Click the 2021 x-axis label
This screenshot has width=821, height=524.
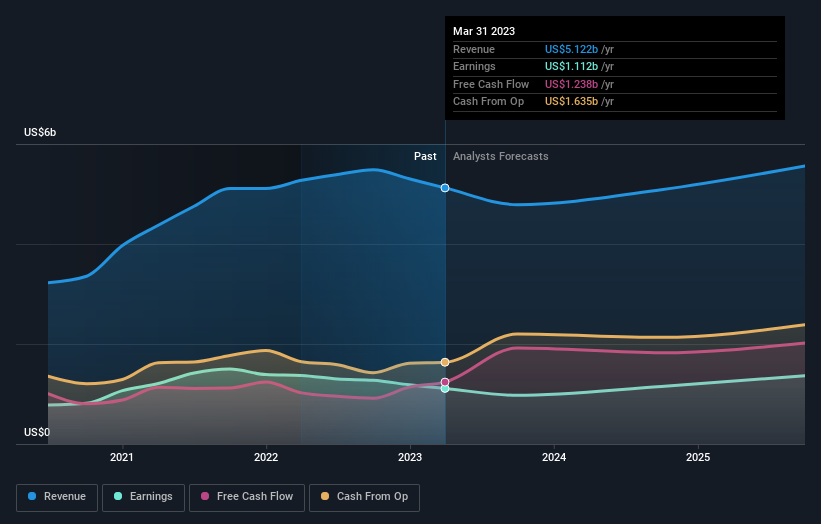tap(121, 458)
